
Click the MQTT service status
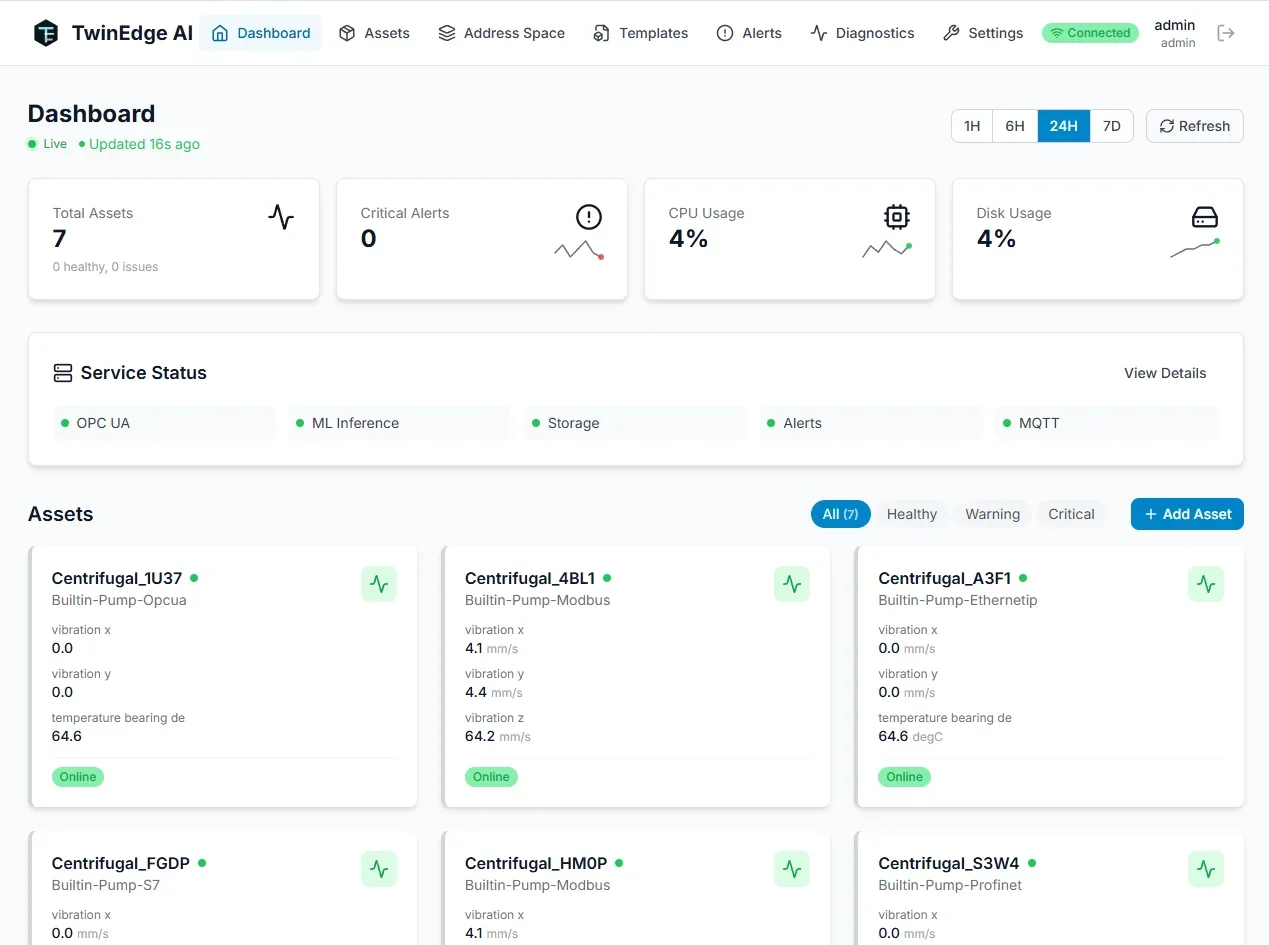pyautogui.click(x=1107, y=423)
